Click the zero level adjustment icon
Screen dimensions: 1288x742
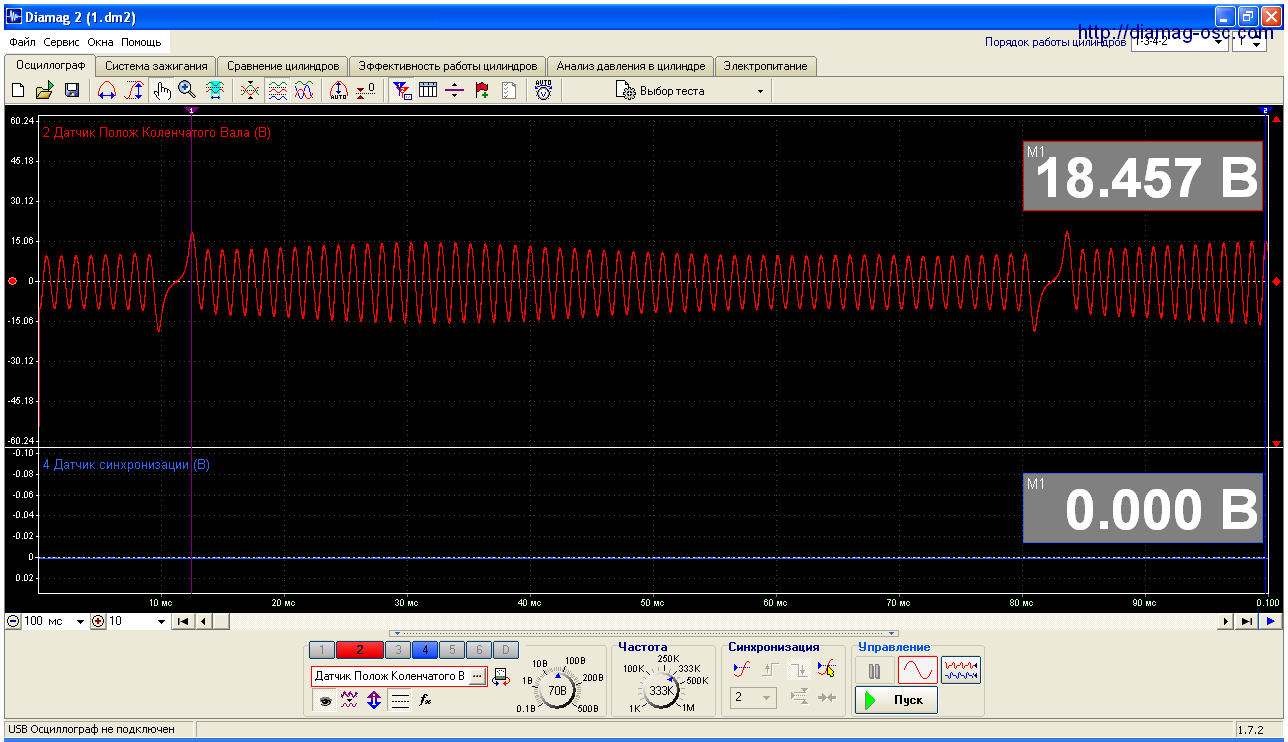coord(366,91)
